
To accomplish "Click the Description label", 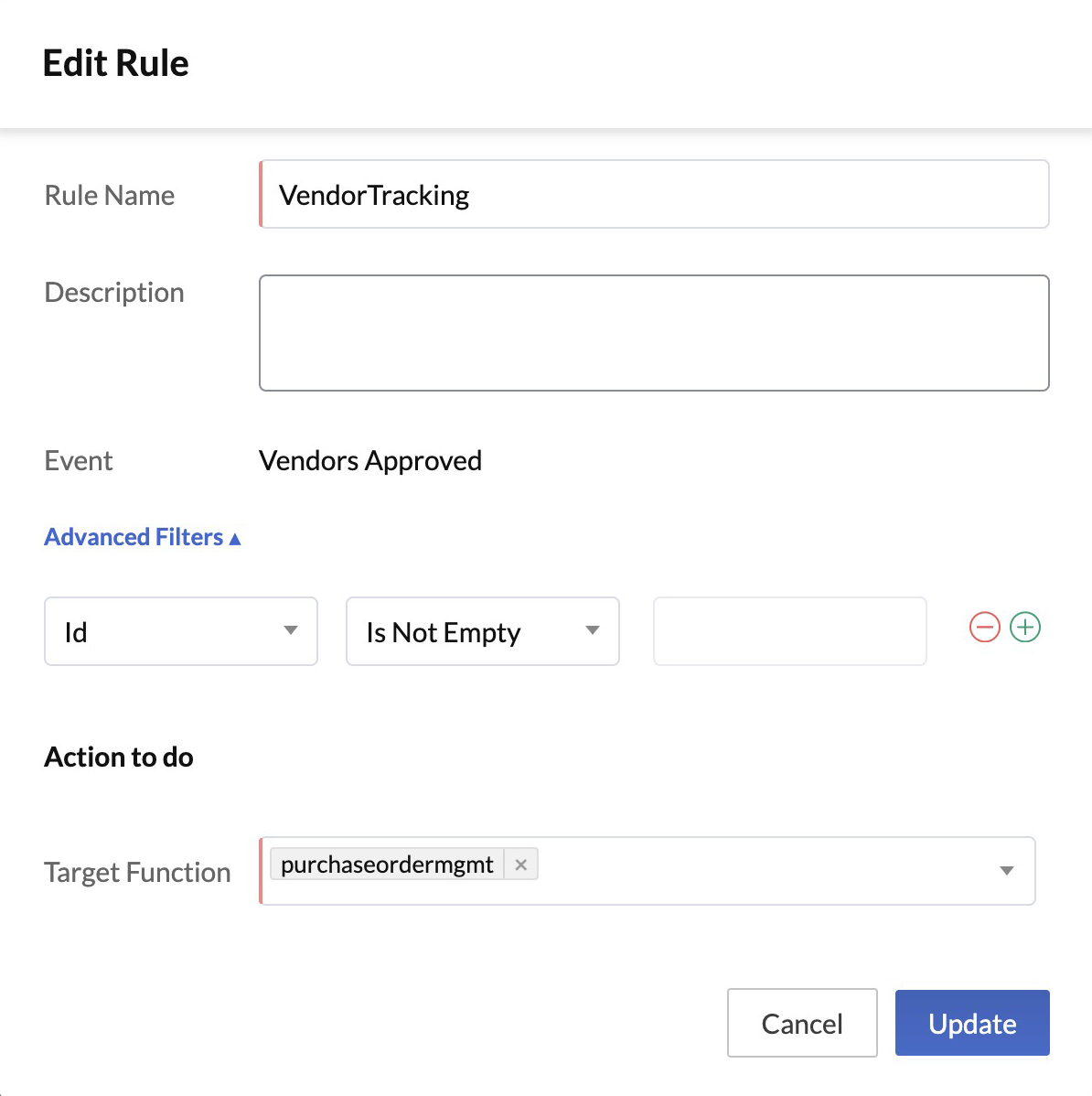I will pyautogui.click(x=114, y=292).
